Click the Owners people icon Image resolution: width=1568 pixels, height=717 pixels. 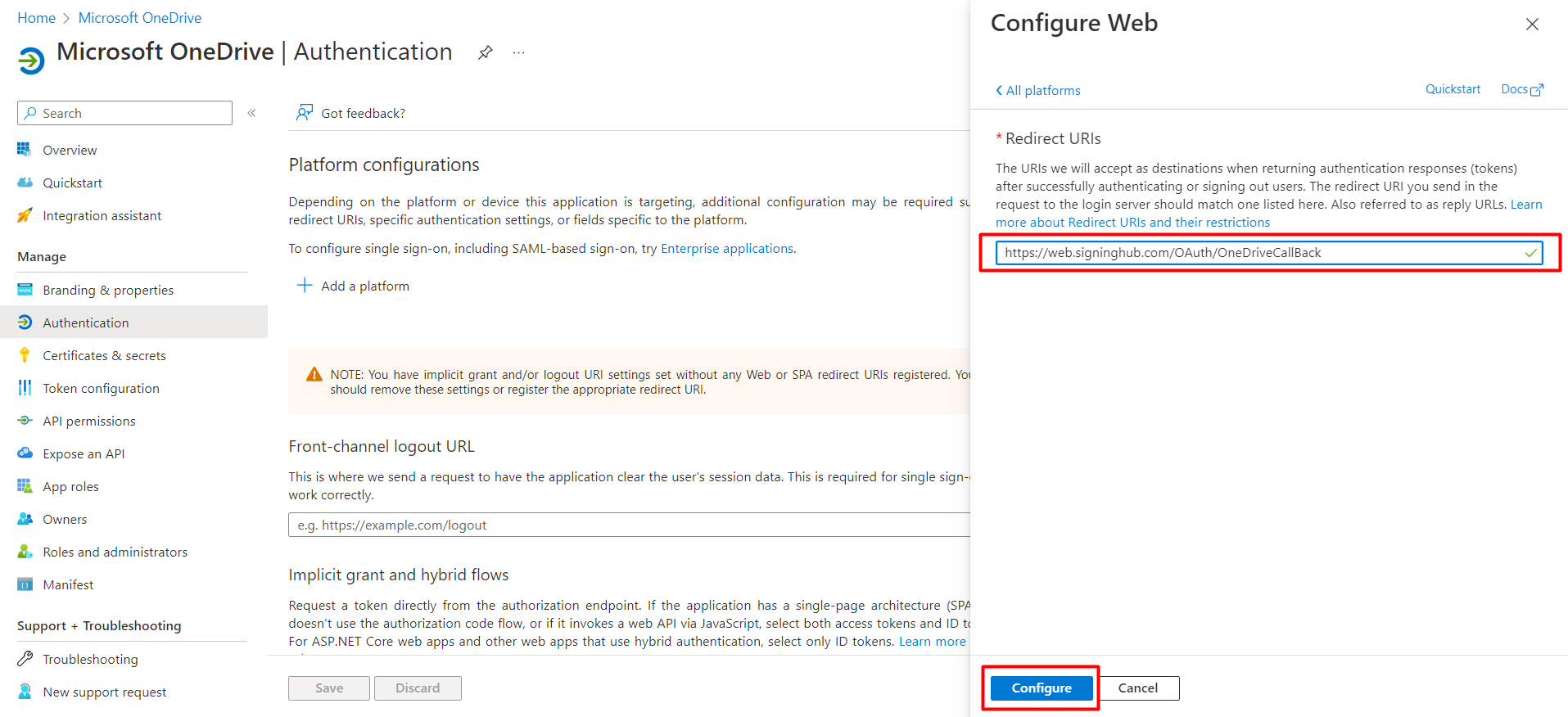25,519
